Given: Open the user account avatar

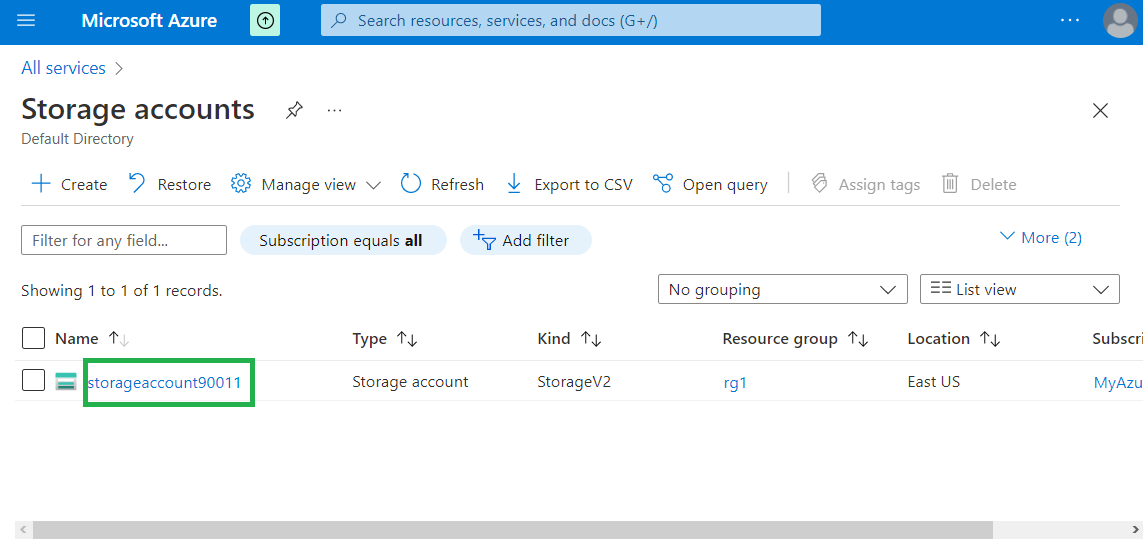Looking at the screenshot, I should pos(1120,20).
